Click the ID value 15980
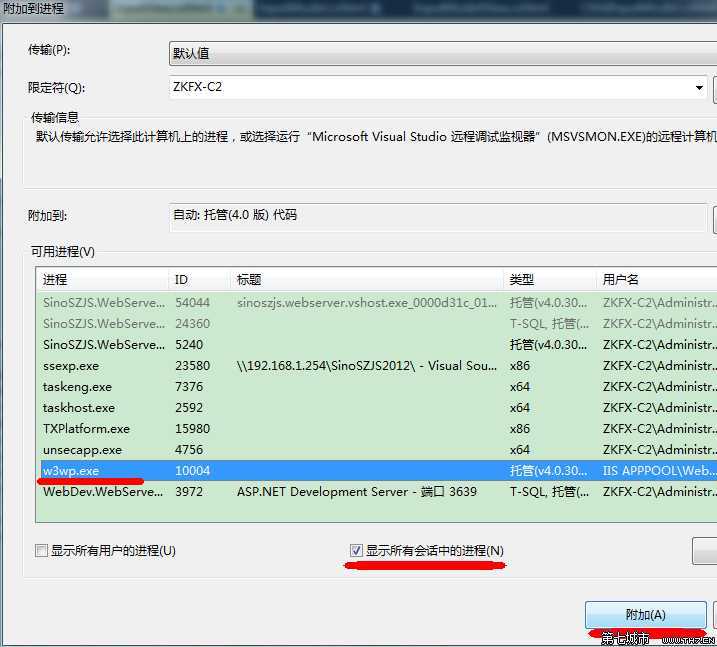 point(193,428)
